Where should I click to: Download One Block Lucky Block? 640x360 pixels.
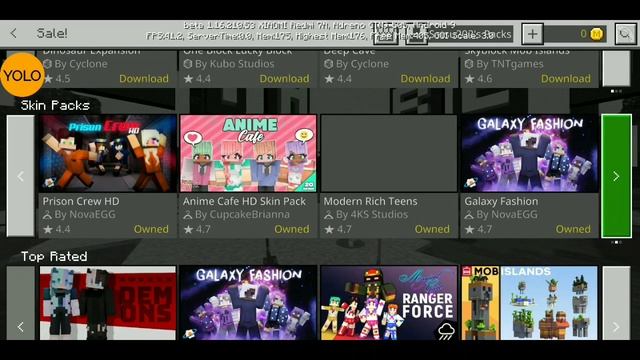(284, 78)
